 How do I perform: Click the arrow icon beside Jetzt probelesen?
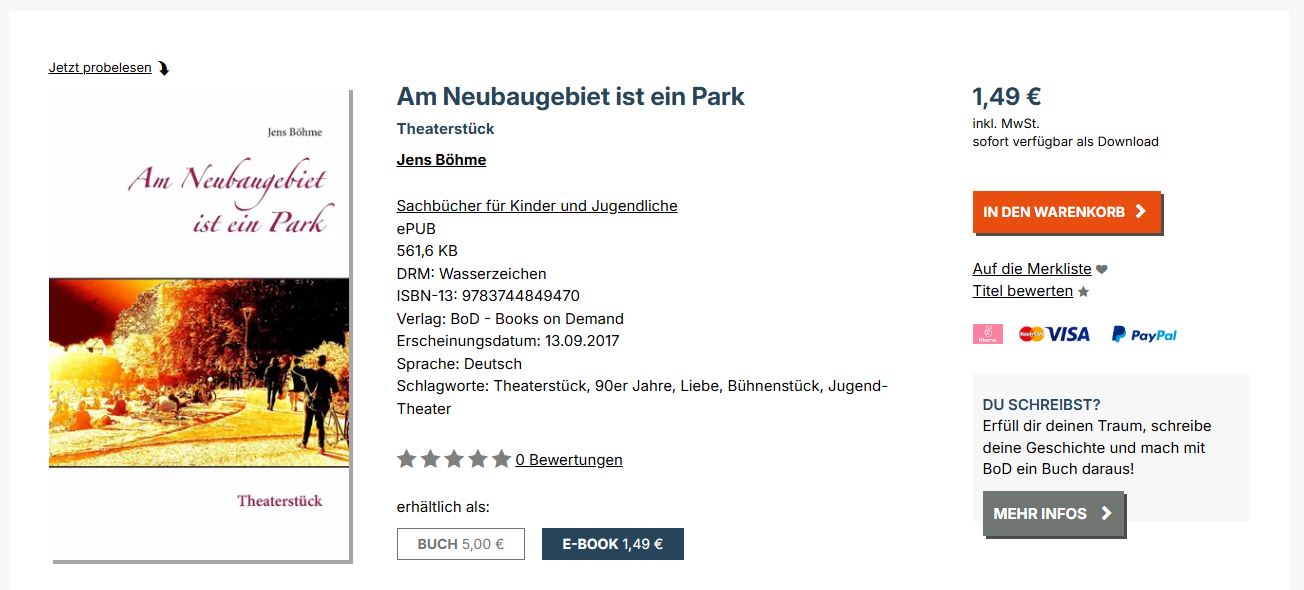tap(164, 69)
